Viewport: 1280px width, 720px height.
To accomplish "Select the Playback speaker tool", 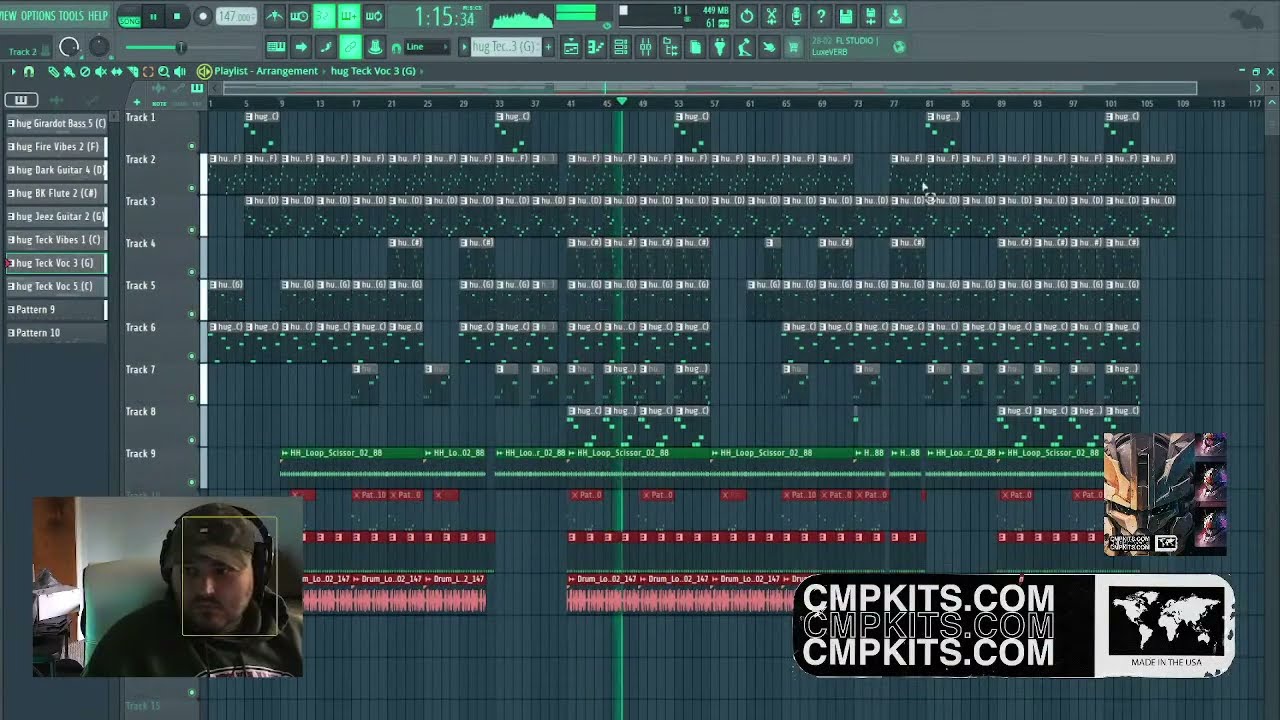I will point(180,71).
